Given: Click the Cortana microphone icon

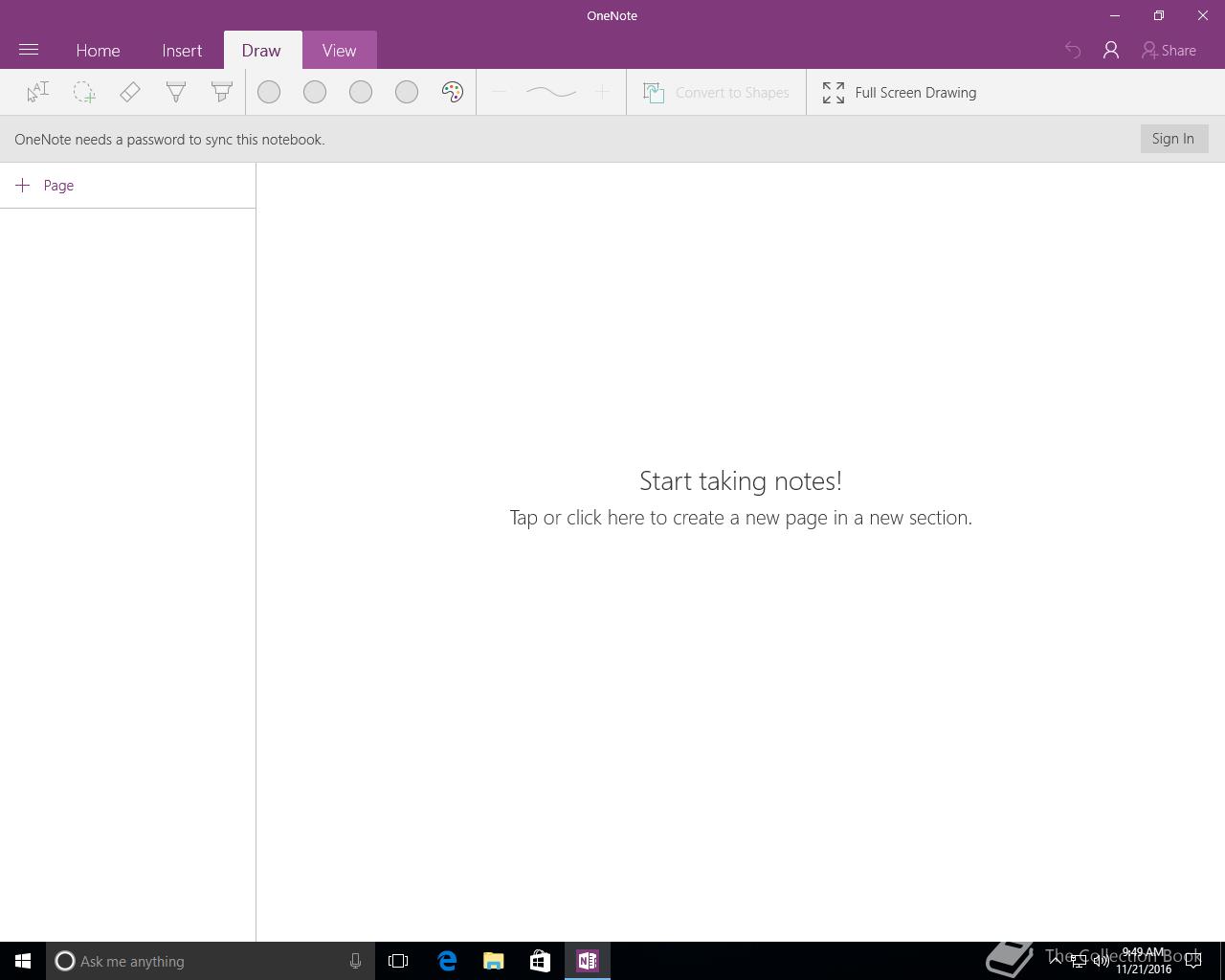Looking at the screenshot, I should [355, 961].
